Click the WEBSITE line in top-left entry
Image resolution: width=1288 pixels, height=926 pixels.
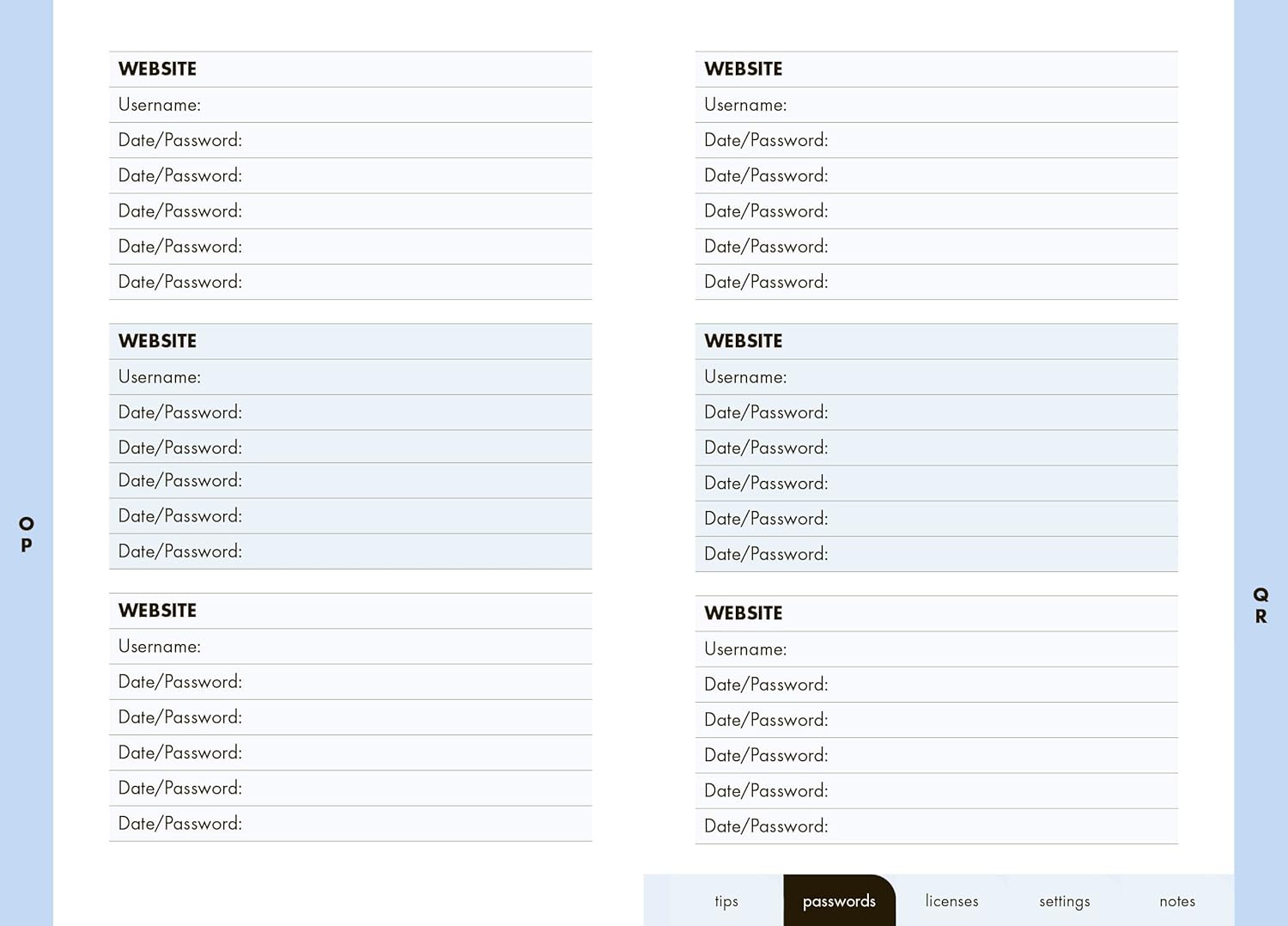coord(350,70)
